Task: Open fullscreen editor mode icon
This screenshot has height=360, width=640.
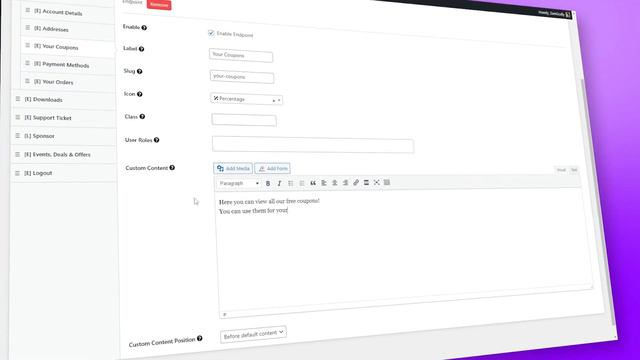Action: (376, 182)
